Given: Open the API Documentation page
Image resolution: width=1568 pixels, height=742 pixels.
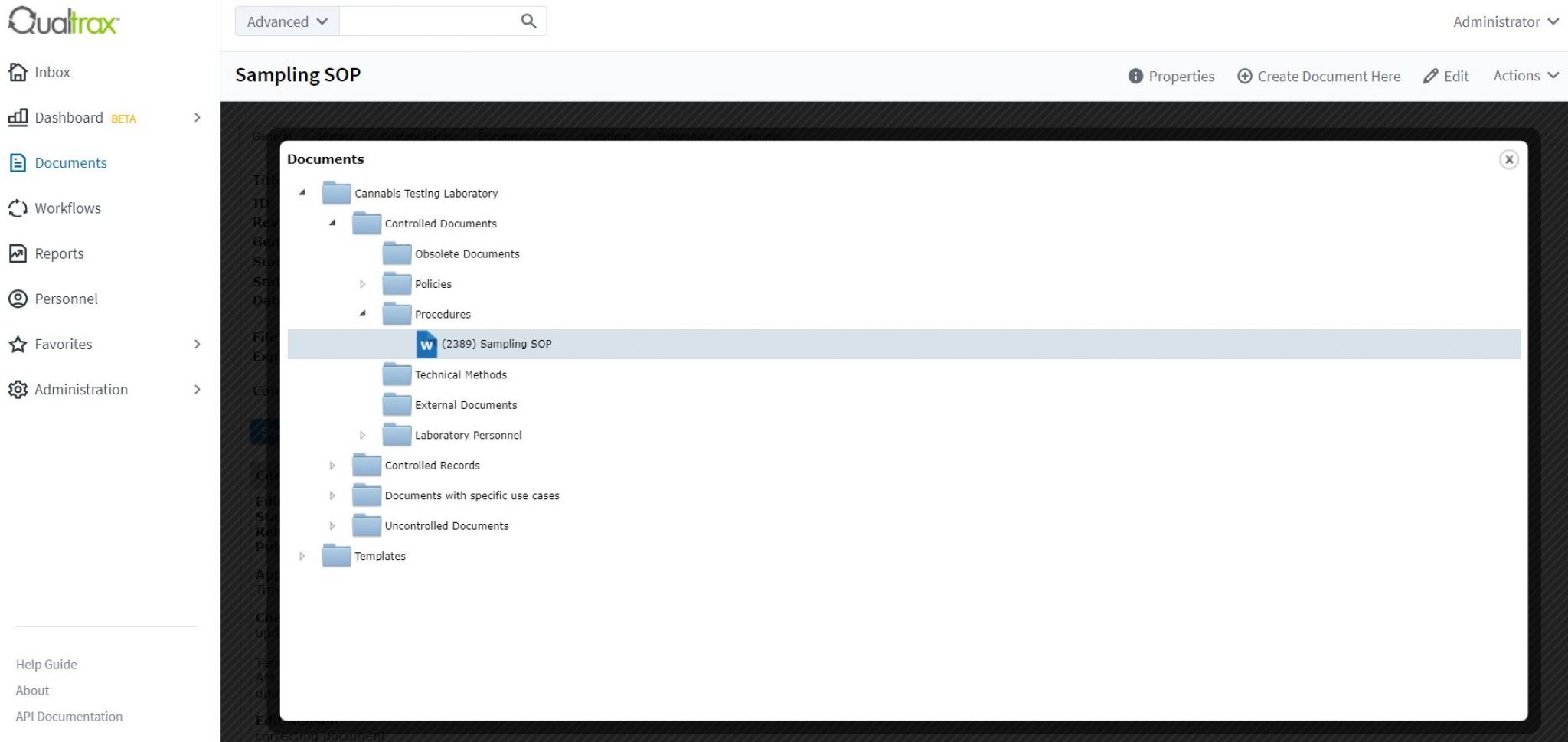Looking at the screenshot, I should click(70, 716).
